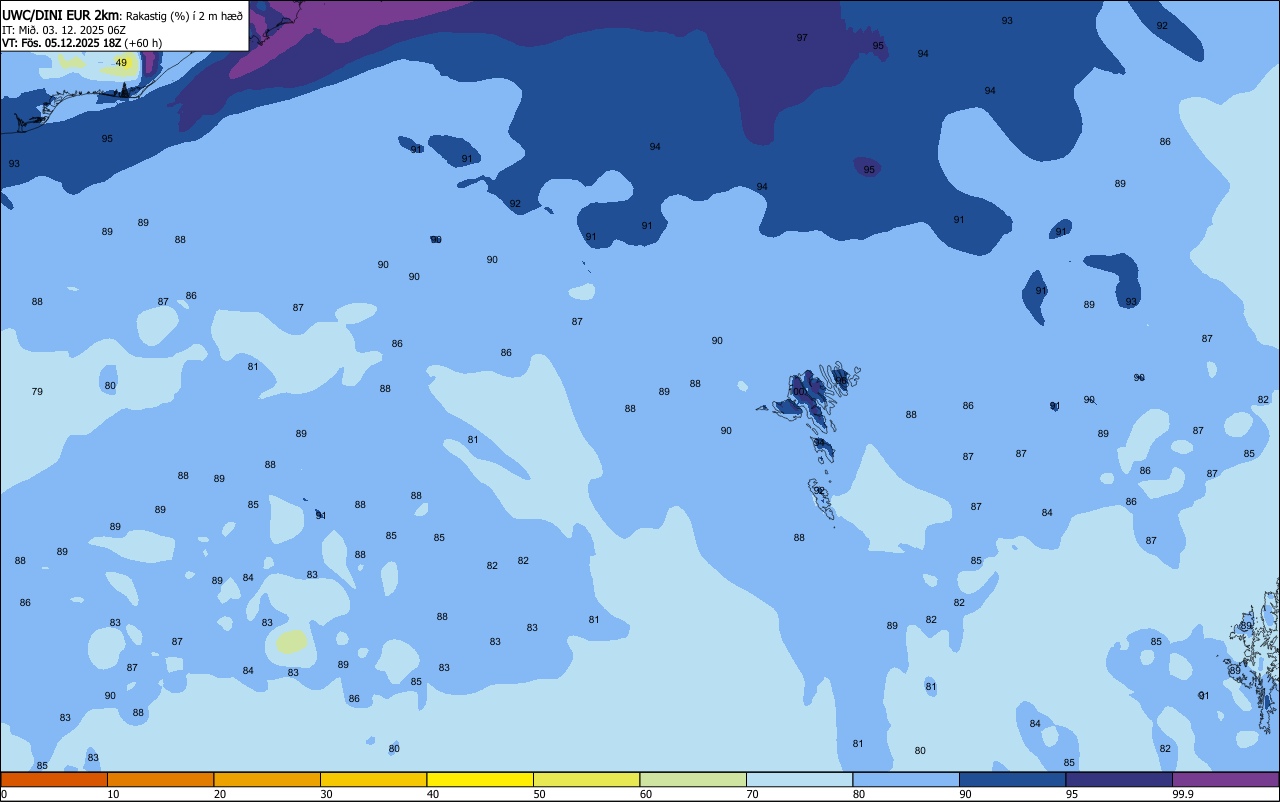Click the '49' humidity value on the map
This screenshot has height=802, width=1280.
click(121, 62)
